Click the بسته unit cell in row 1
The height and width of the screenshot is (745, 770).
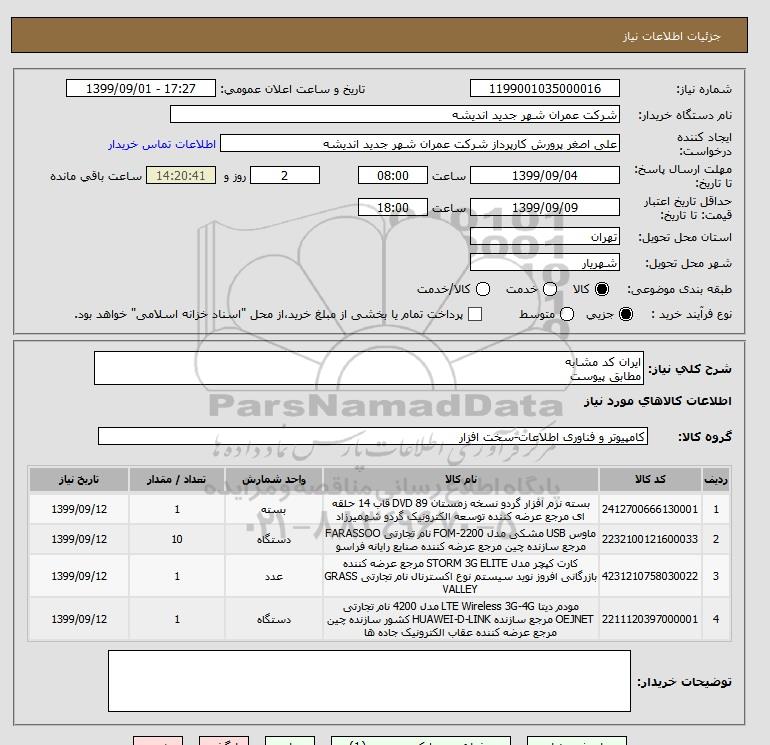(x=274, y=509)
